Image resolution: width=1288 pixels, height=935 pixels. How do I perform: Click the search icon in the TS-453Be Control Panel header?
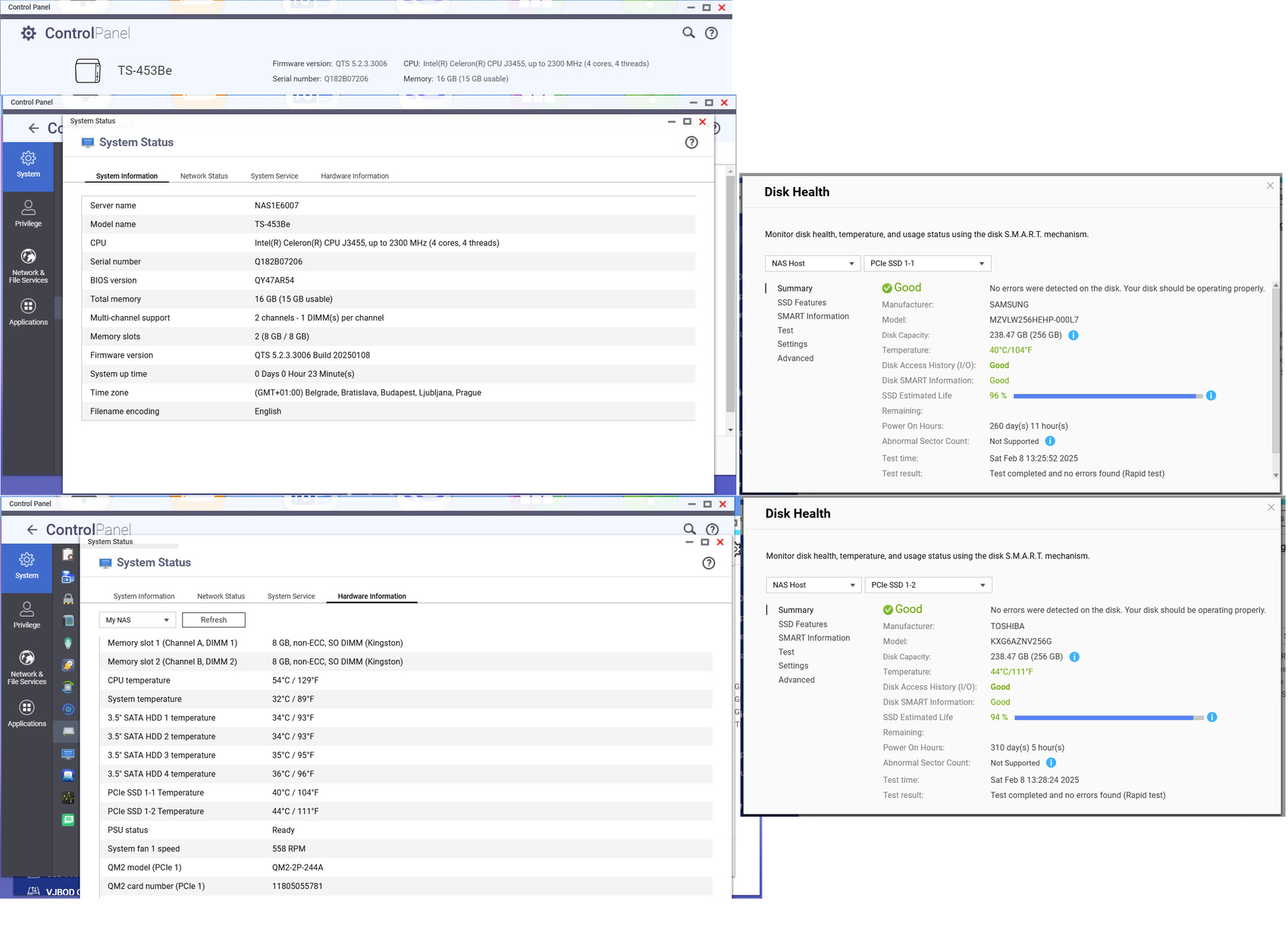[688, 33]
